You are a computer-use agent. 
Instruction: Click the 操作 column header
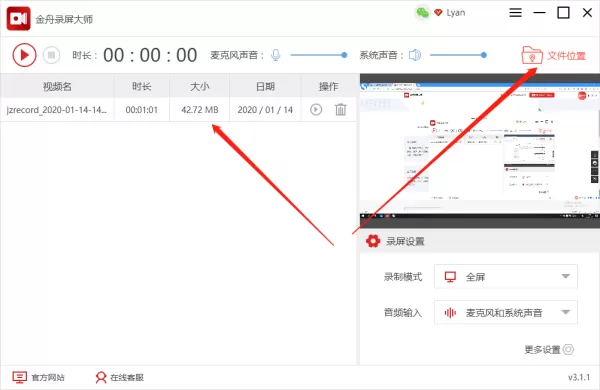329,86
